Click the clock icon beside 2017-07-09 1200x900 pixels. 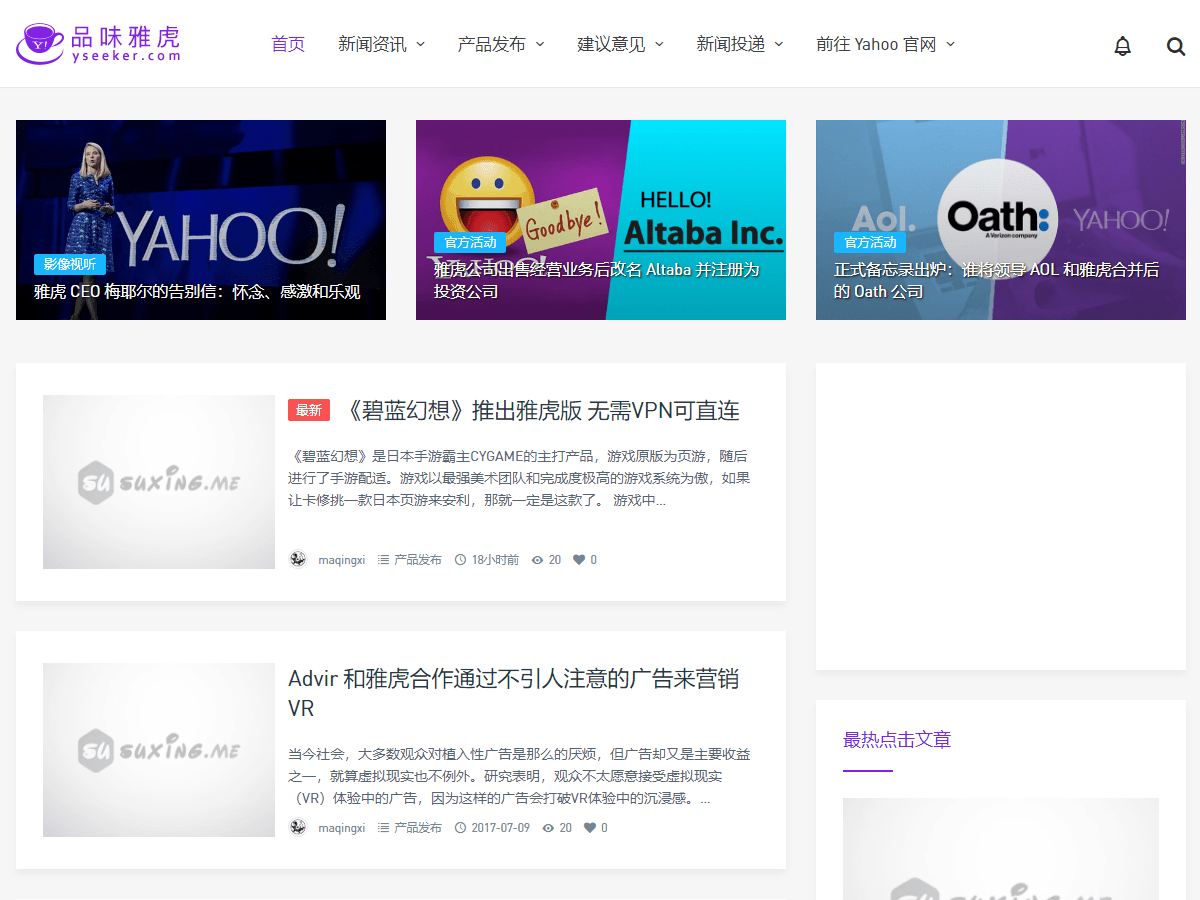(460, 828)
